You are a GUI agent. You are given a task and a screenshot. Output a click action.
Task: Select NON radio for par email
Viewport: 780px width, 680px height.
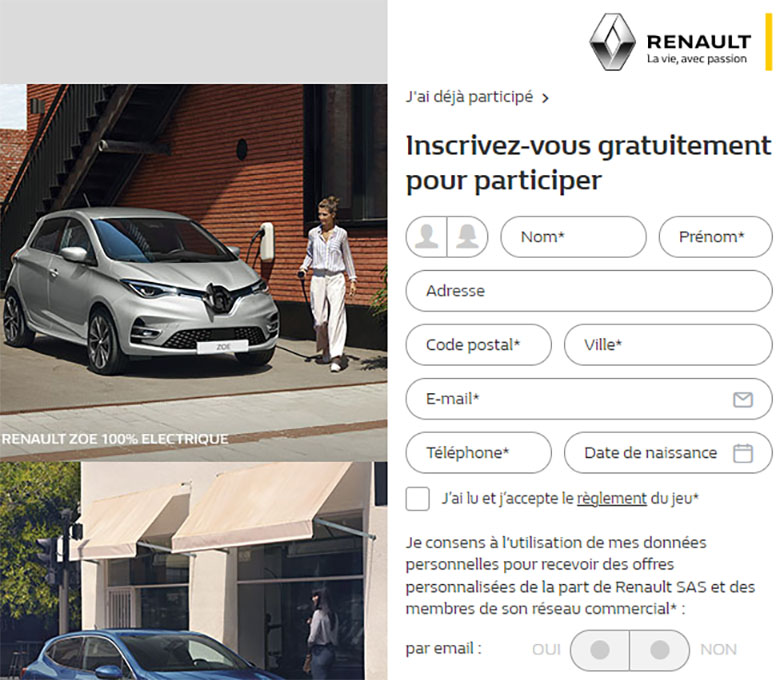pos(660,650)
